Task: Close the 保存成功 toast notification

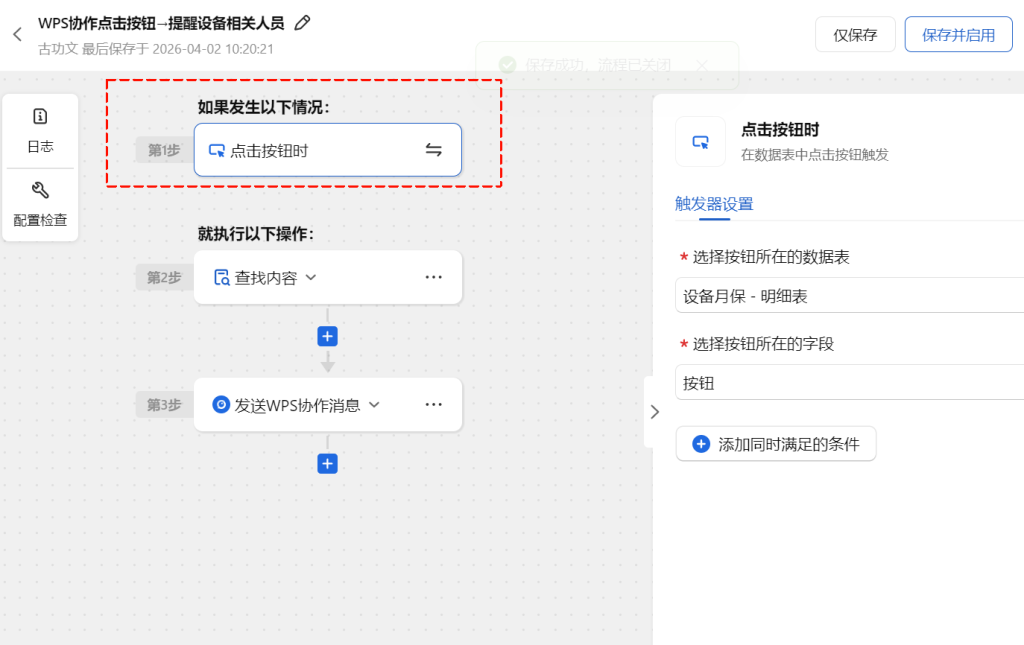Action: pyautogui.click(x=702, y=65)
